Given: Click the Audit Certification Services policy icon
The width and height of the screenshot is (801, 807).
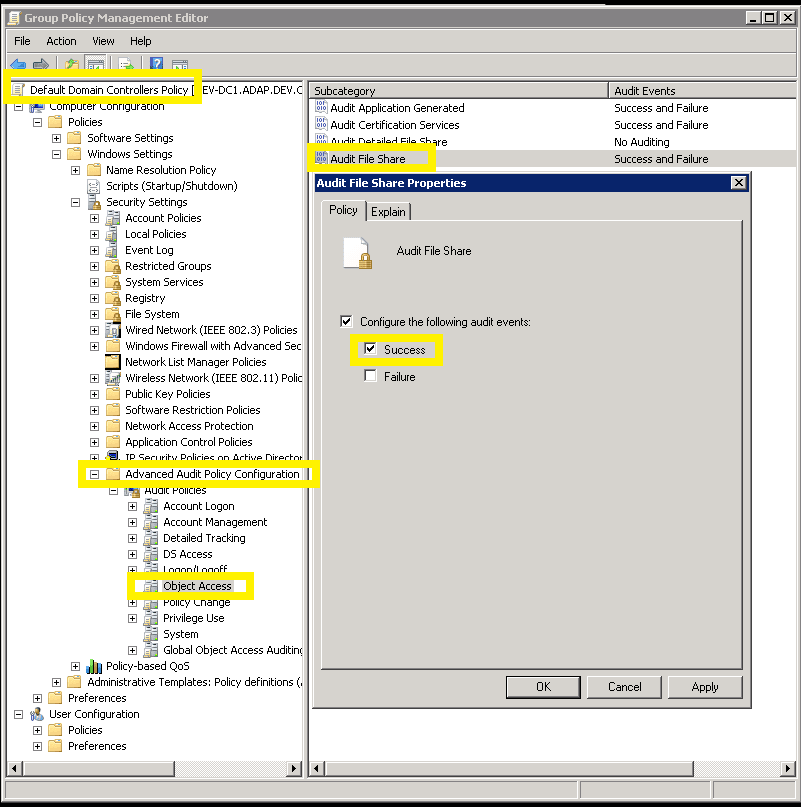Looking at the screenshot, I should pyautogui.click(x=322, y=125).
